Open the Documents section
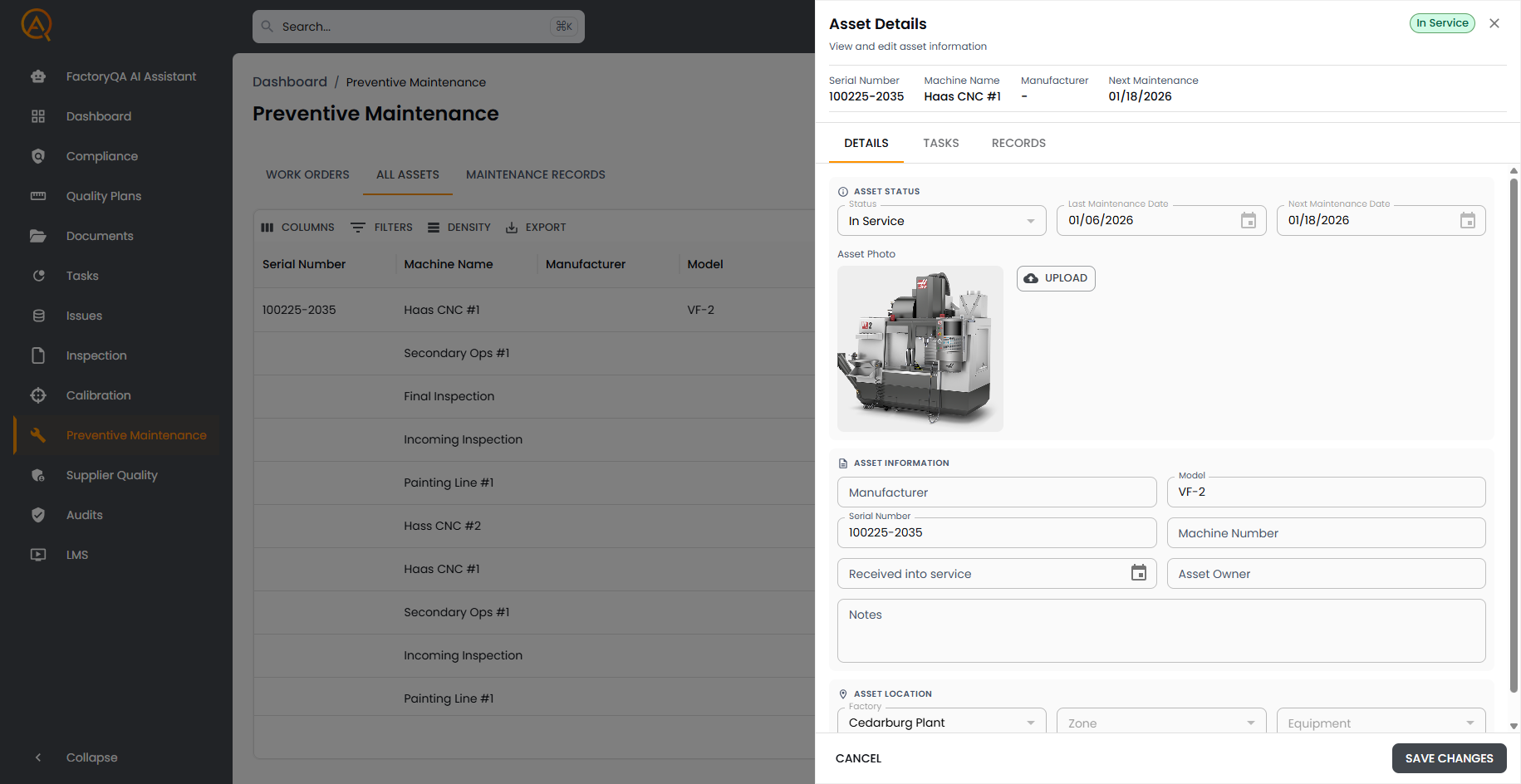The height and width of the screenshot is (784, 1521). click(x=99, y=235)
